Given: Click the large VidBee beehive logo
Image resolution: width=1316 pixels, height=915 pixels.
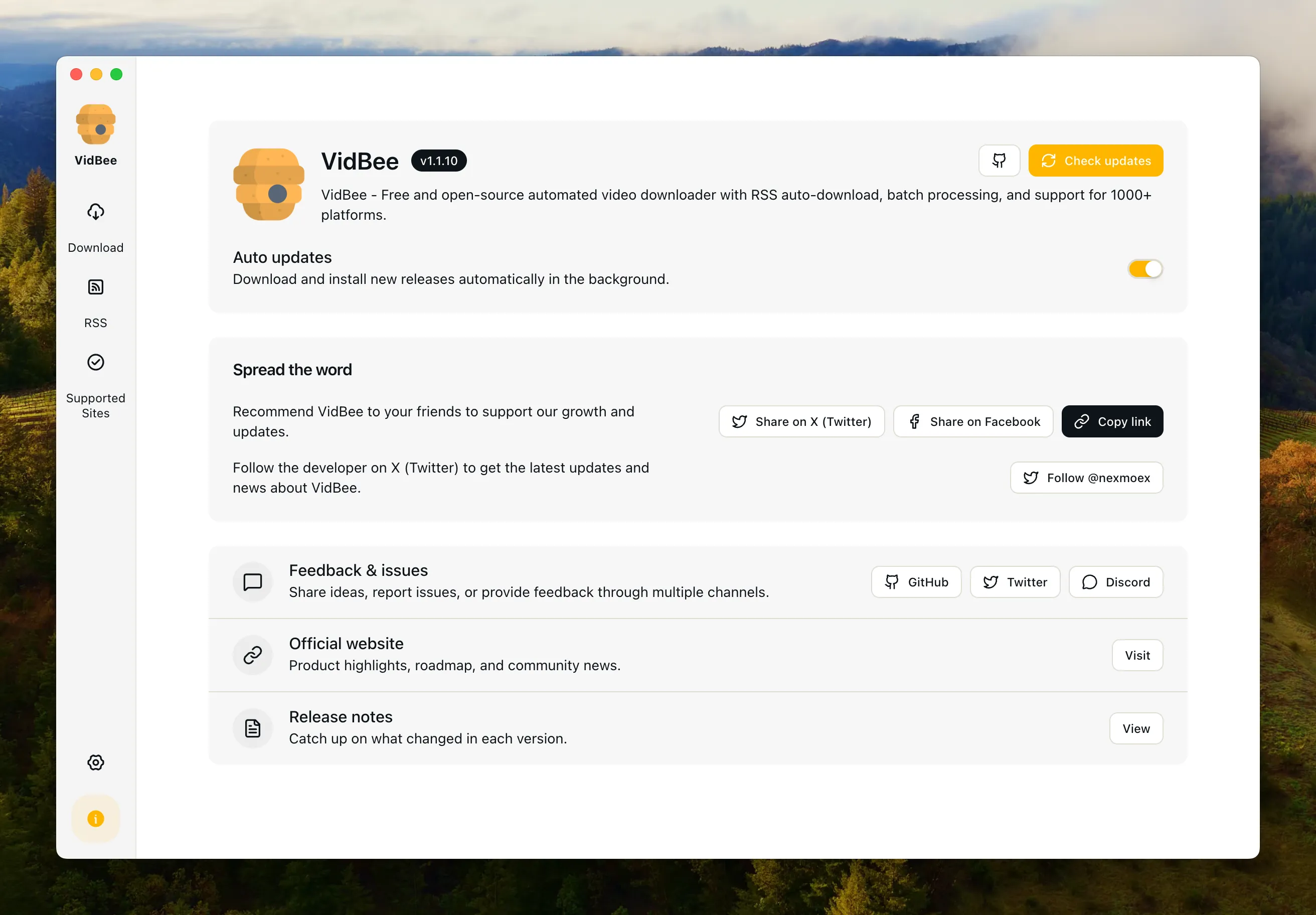Looking at the screenshot, I should [x=268, y=185].
